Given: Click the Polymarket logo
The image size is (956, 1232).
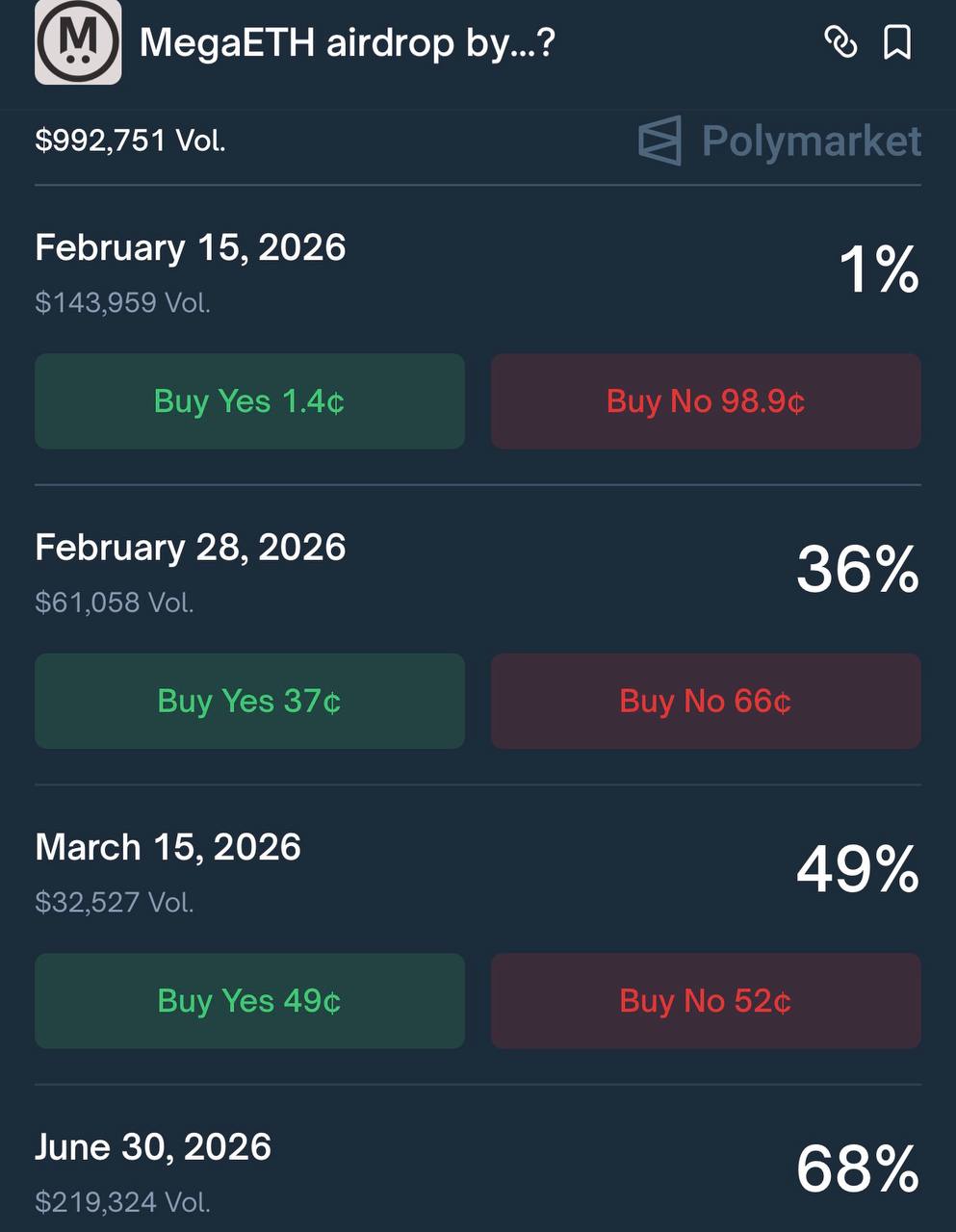Looking at the screenshot, I should [780, 141].
